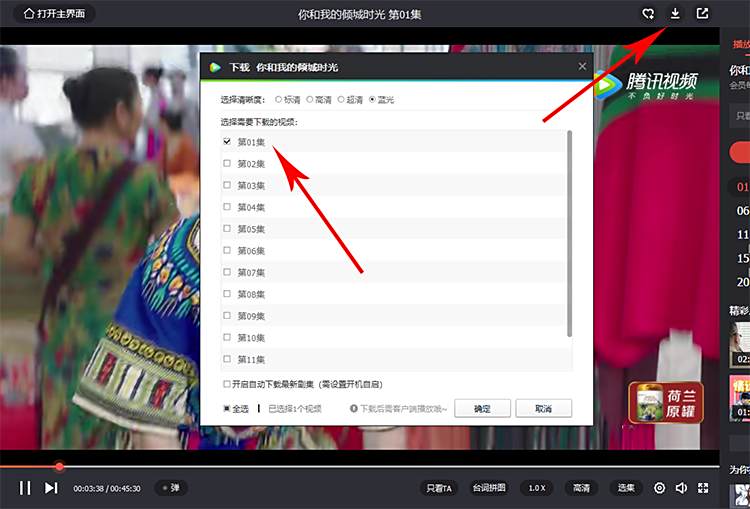Screen dimensions: 750x509
Task: Click the download icon in top bar
Action: (675, 13)
